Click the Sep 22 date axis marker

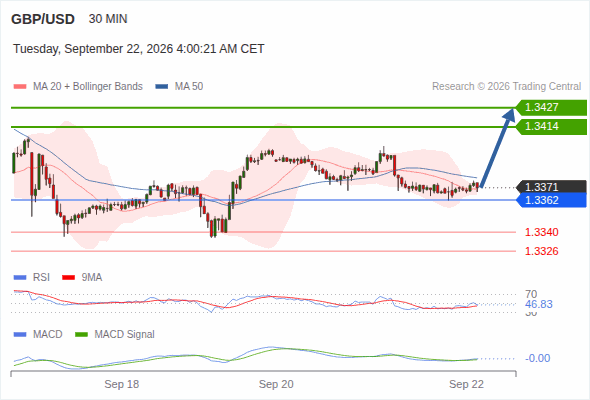pos(466,384)
